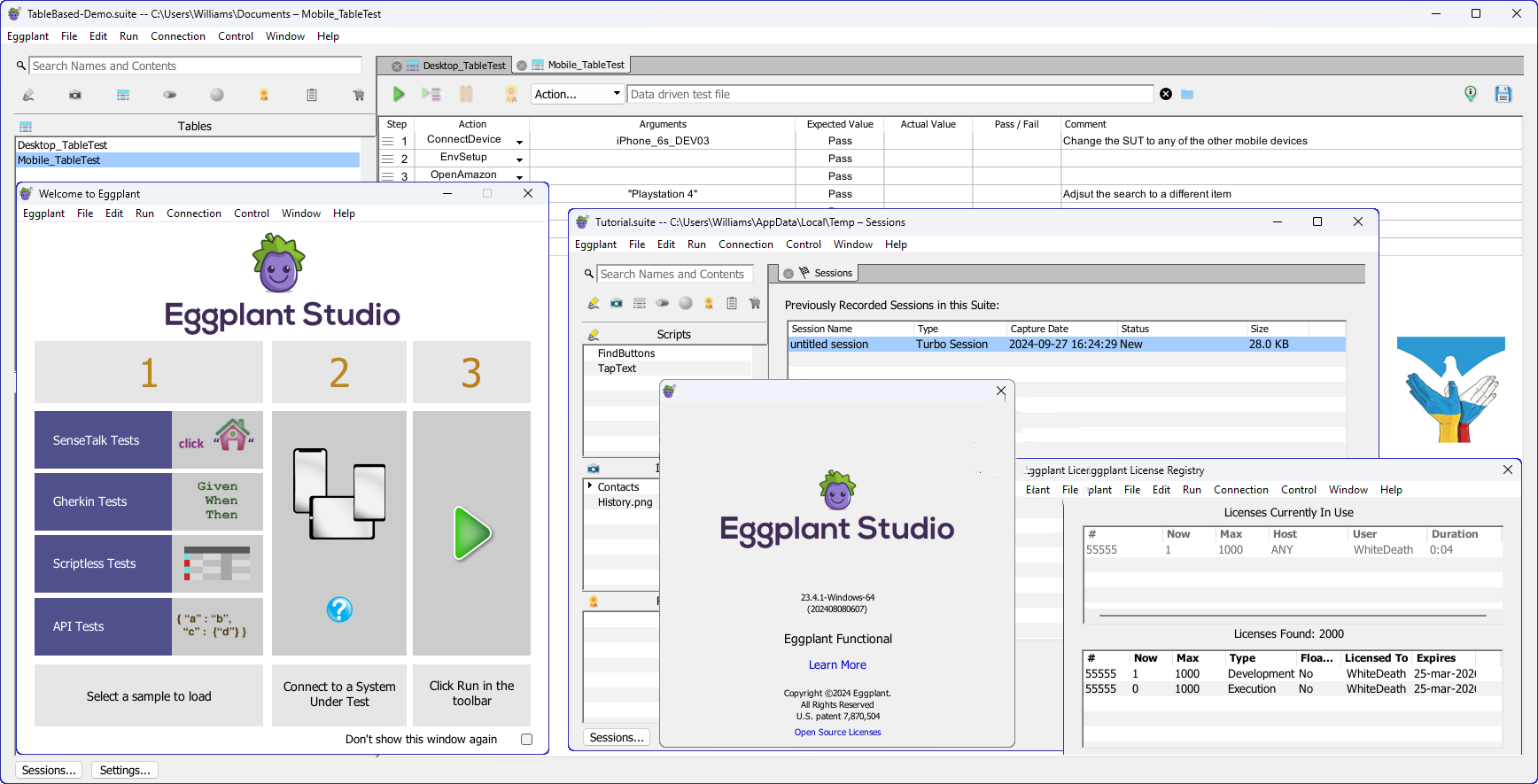Browse for data file with blue folder icon
This screenshot has height=784, width=1538.
coord(1187,94)
